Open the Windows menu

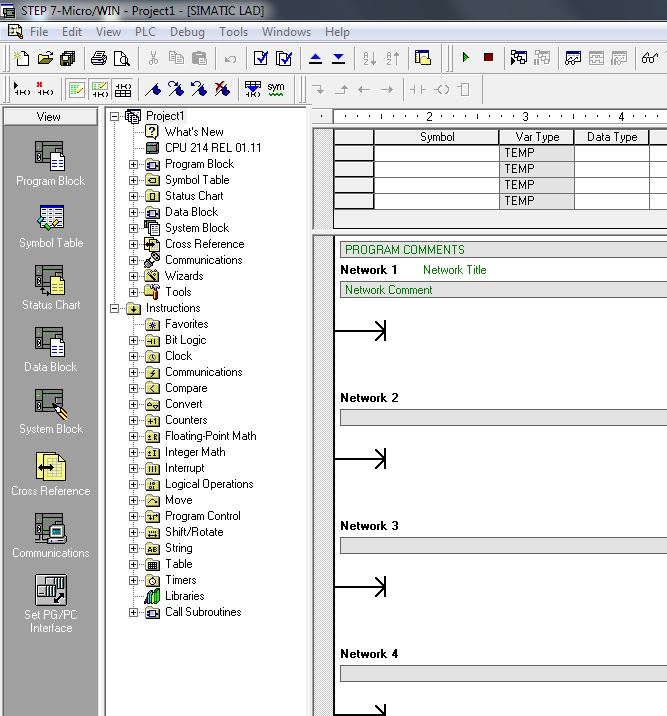tap(286, 32)
